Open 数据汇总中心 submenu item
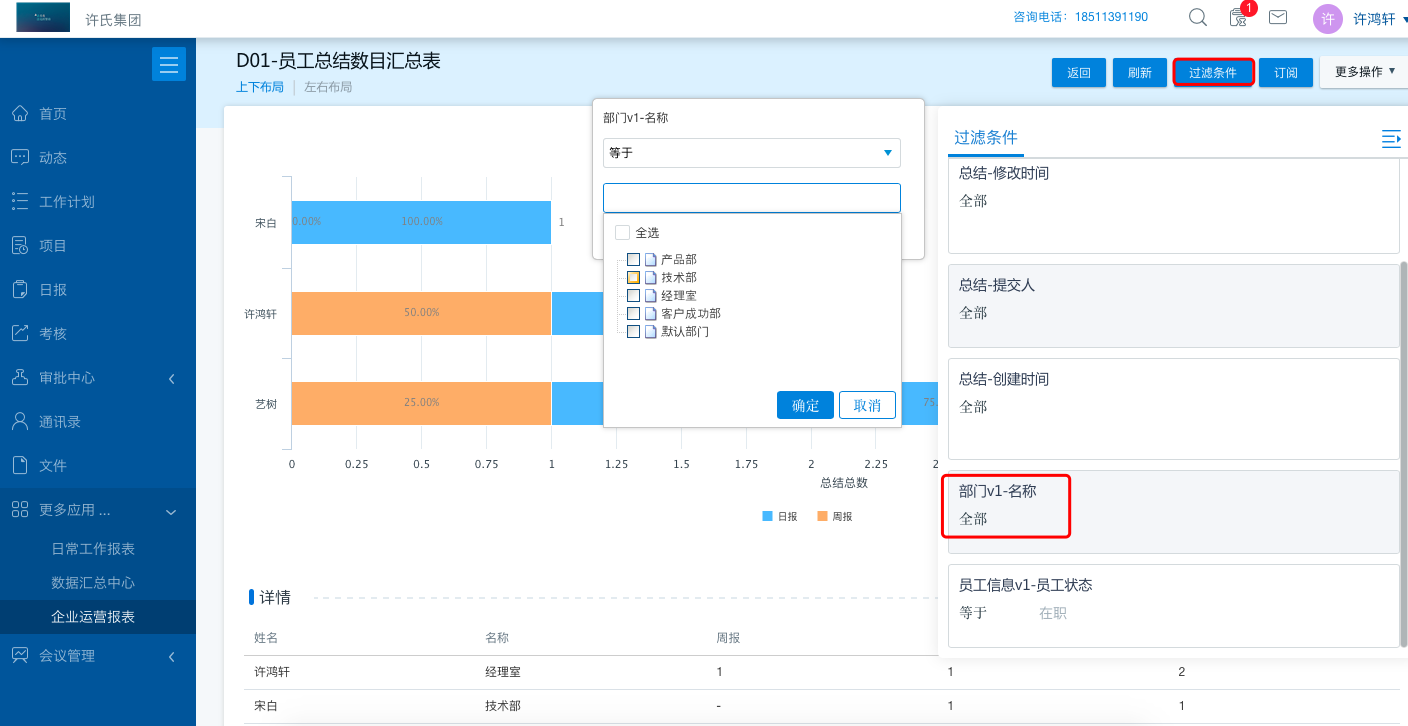The width and height of the screenshot is (1408, 726). (93, 583)
